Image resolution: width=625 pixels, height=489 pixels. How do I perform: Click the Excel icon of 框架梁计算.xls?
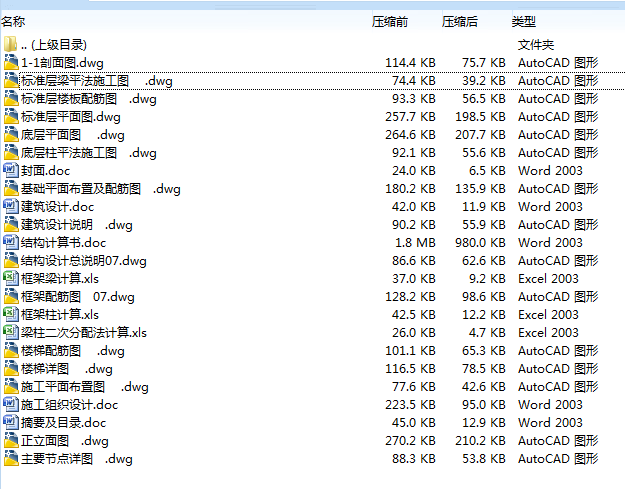[11, 278]
